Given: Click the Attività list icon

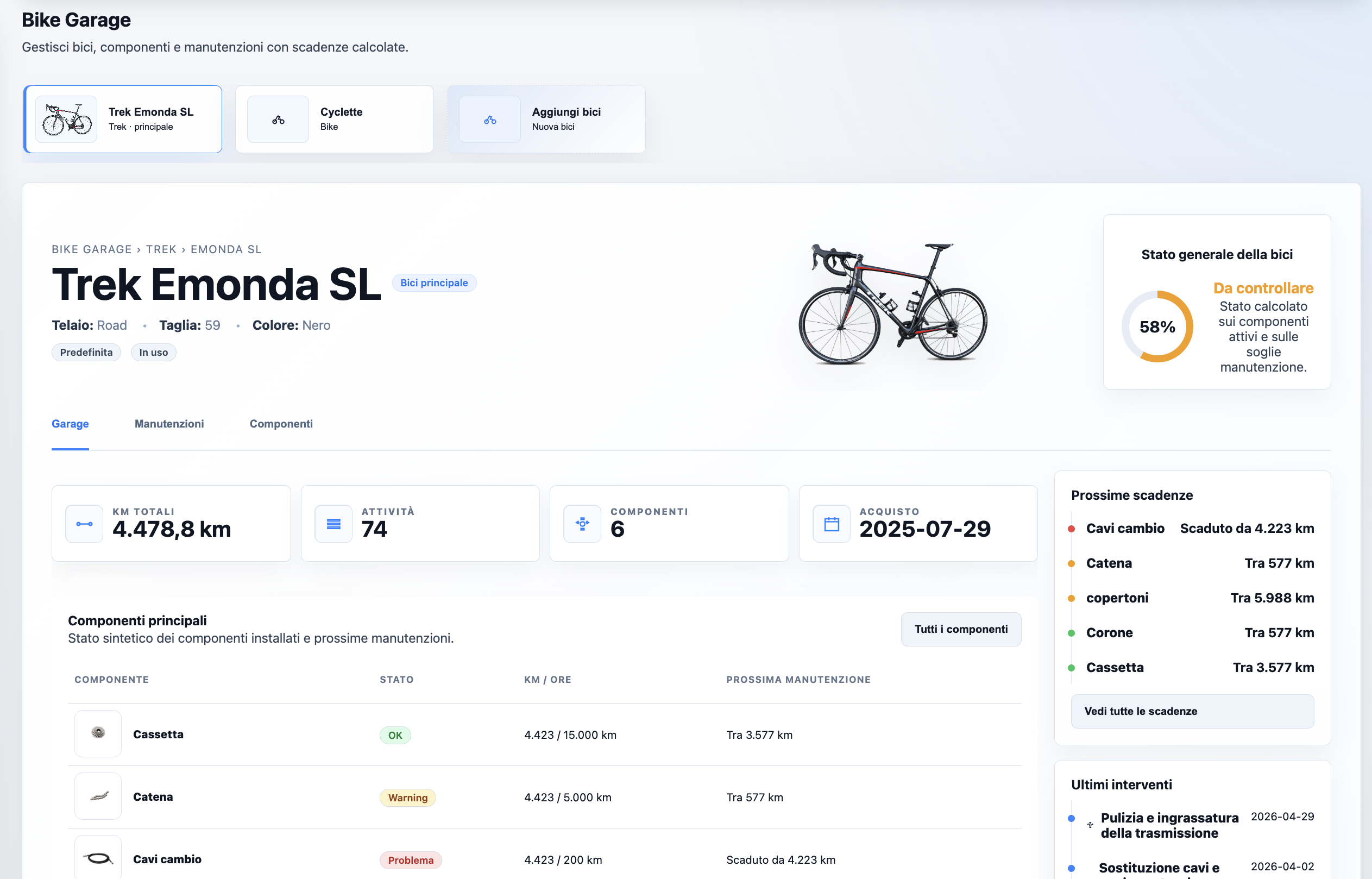Looking at the screenshot, I should pyautogui.click(x=333, y=523).
